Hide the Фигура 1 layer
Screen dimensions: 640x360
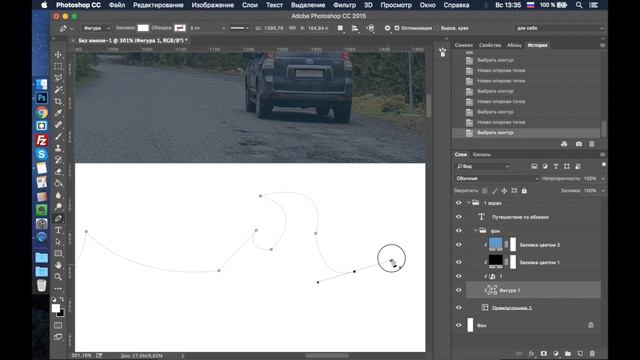point(458,290)
